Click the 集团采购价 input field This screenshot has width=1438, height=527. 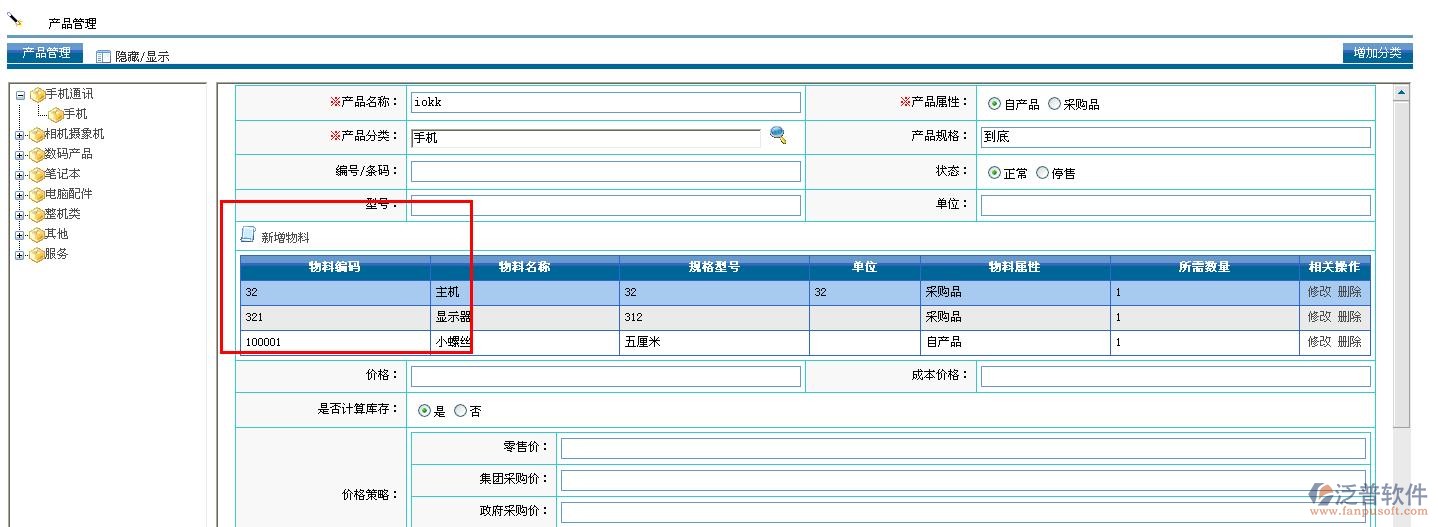(963, 480)
